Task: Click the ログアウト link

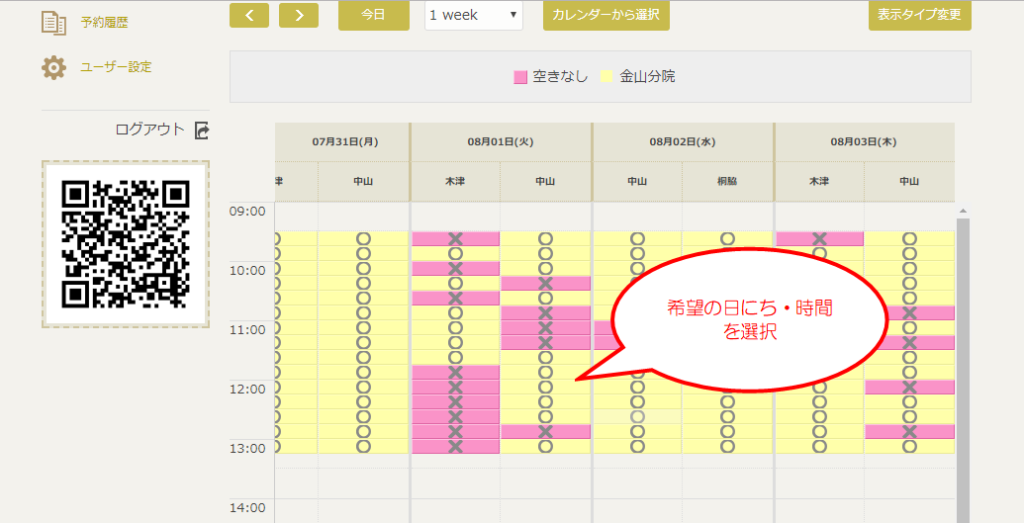Action: tap(150, 130)
